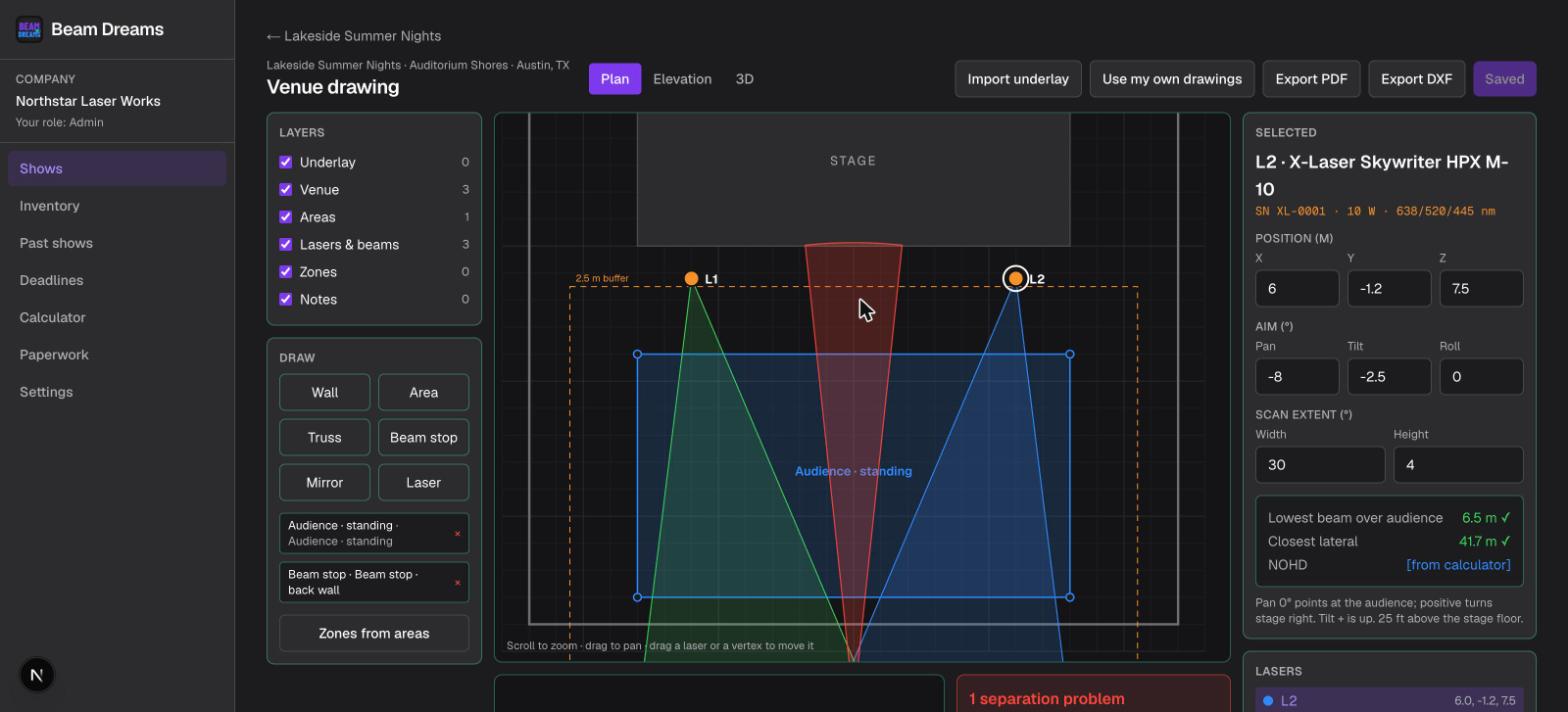Select the L2 row in Lasers list
The height and width of the screenshot is (712, 1568).
tap(1389, 700)
